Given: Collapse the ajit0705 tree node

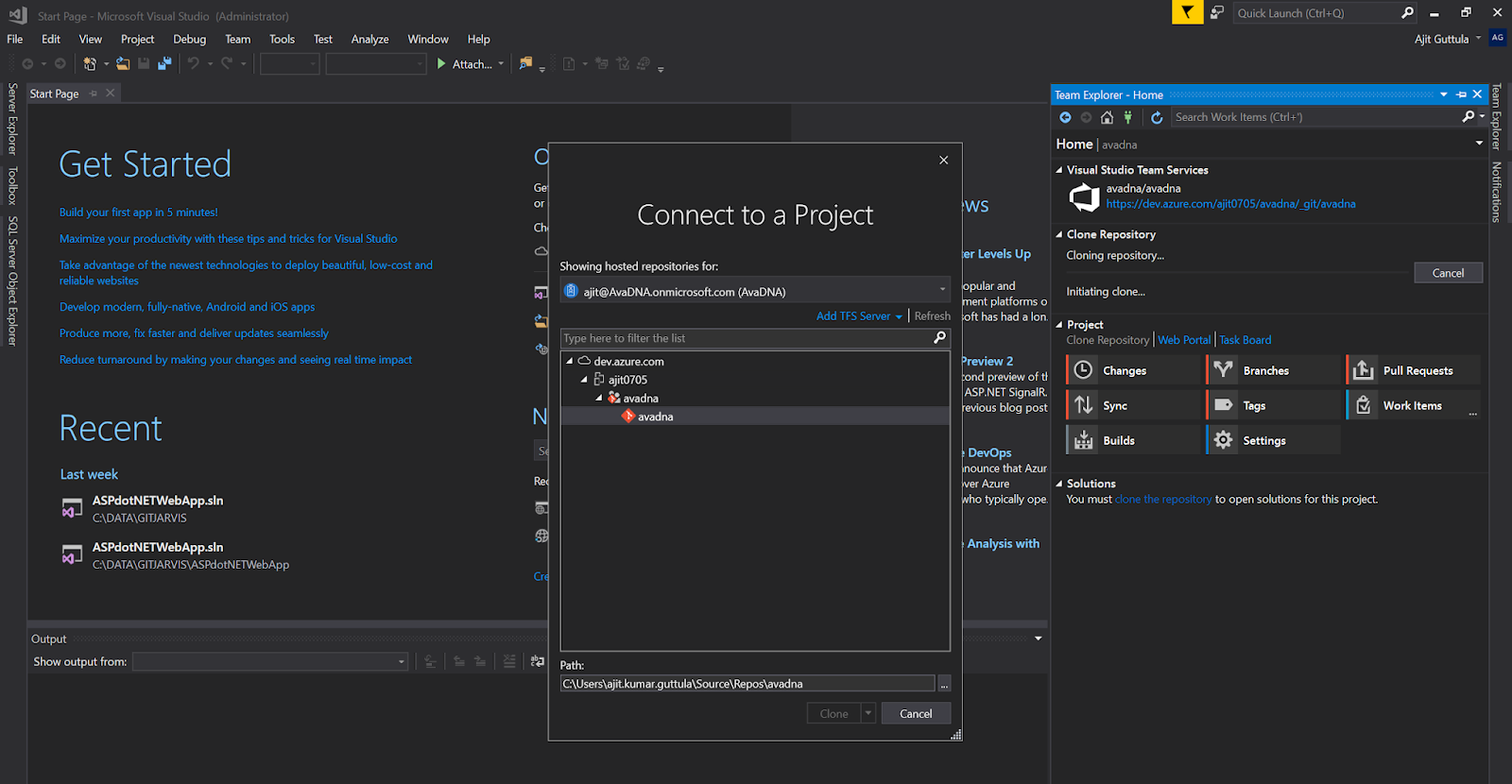Looking at the screenshot, I should [584, 380].
